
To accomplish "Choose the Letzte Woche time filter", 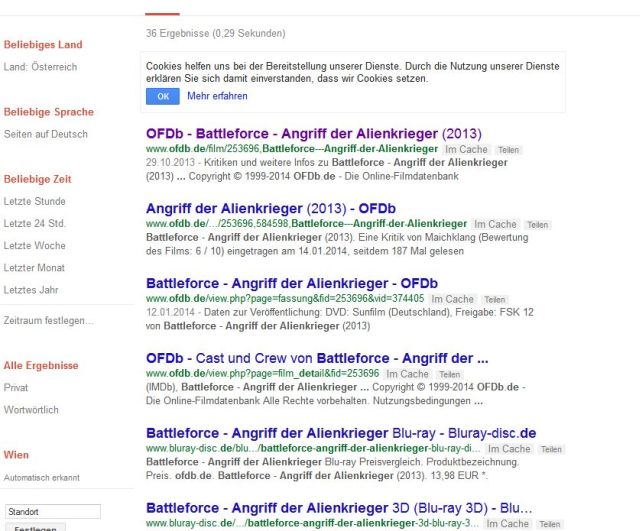I will tap(35, 245).
